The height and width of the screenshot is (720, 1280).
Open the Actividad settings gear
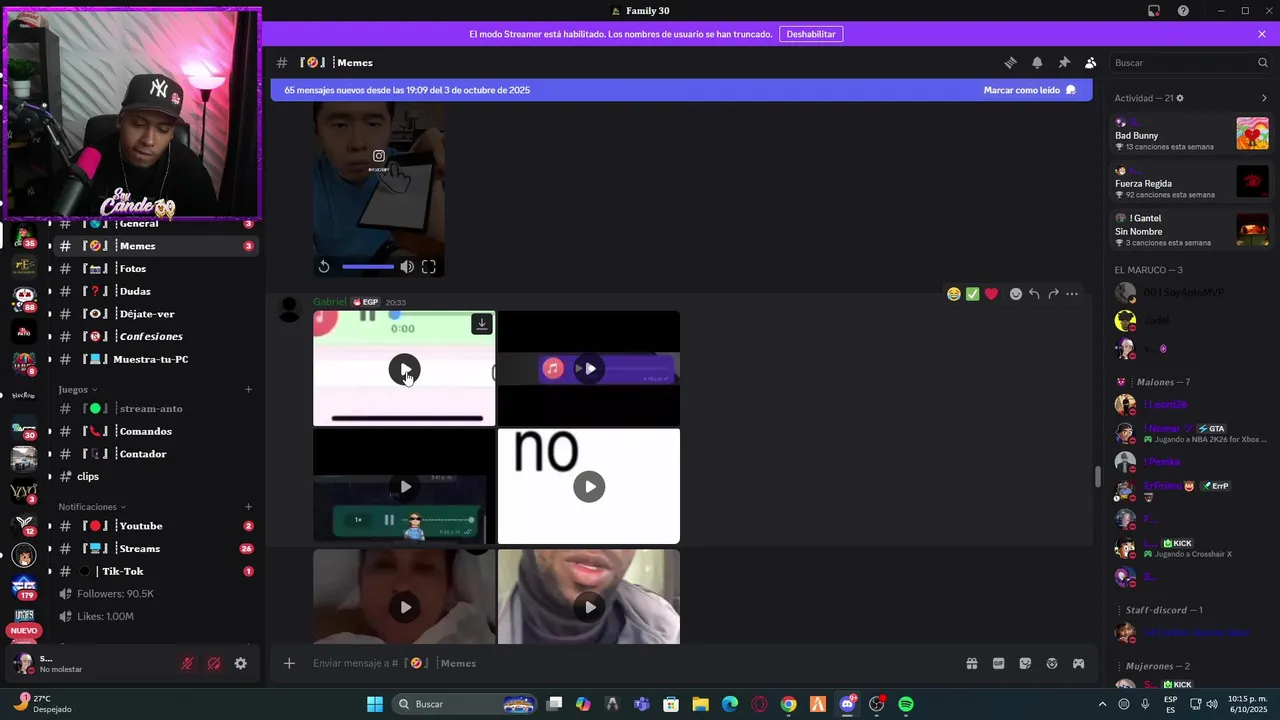tap(1180, 98)
